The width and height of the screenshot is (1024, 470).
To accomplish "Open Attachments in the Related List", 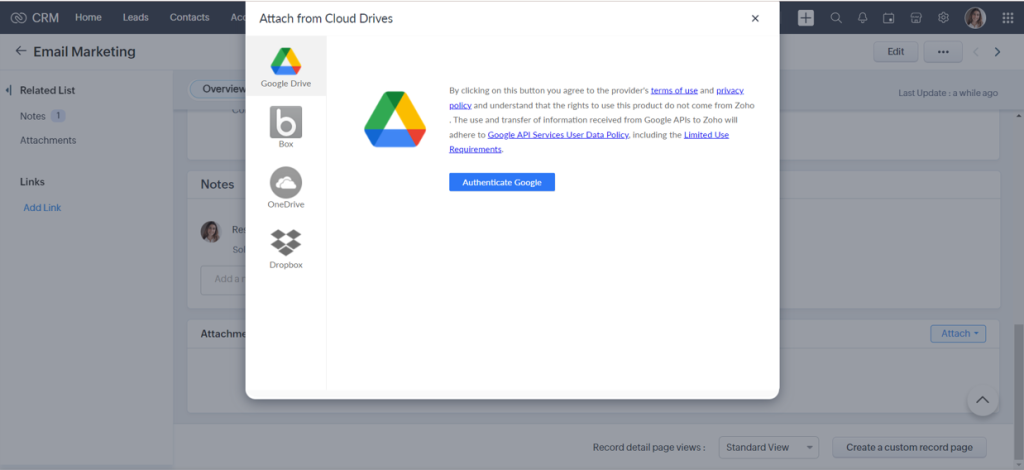I will click(48, 140).
